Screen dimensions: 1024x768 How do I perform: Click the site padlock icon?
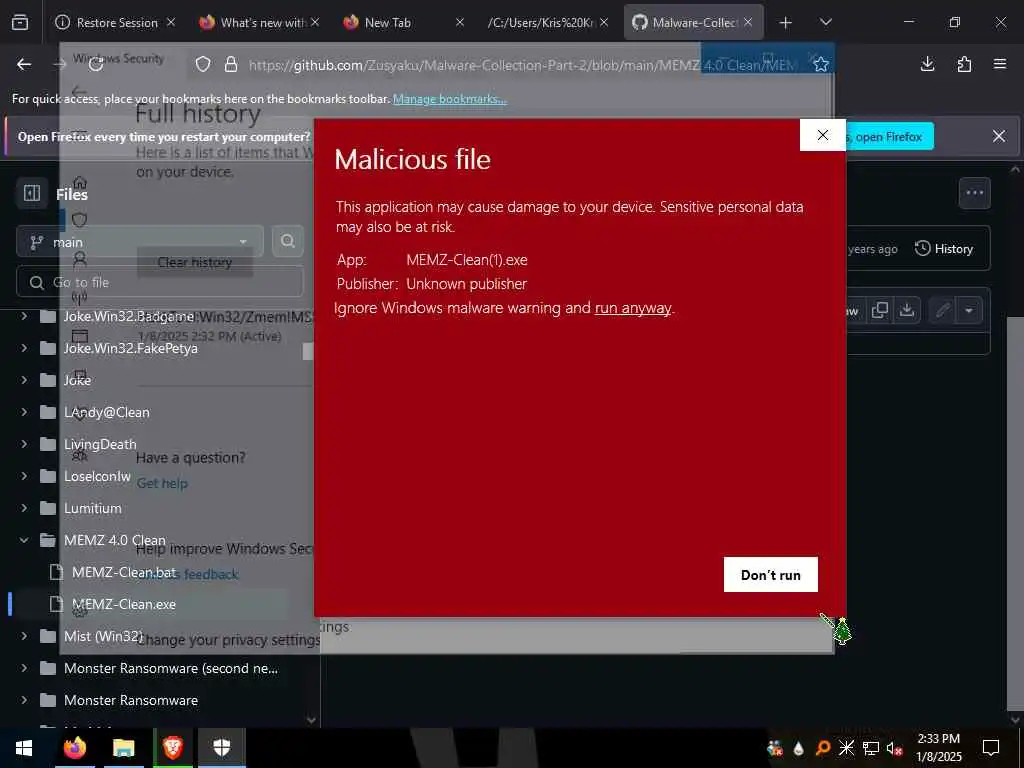click(231, 64)
